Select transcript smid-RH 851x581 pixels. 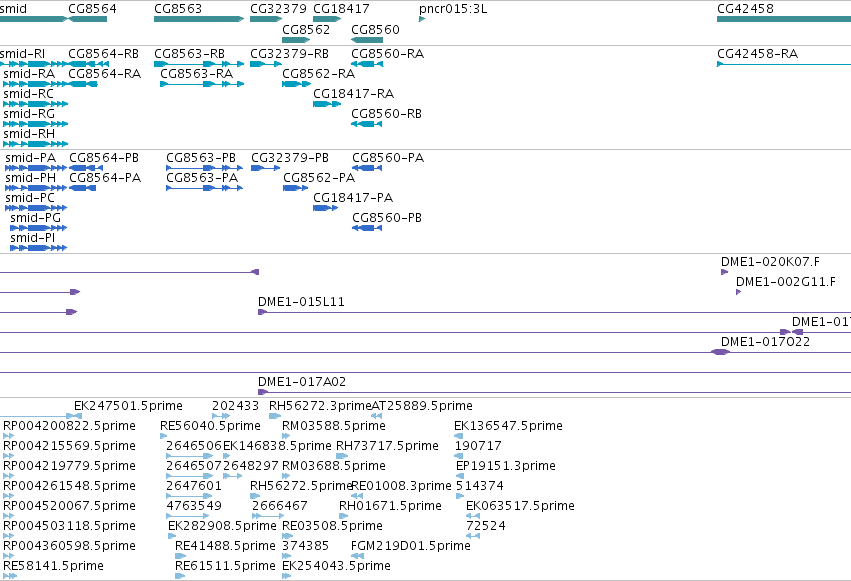[29, 134]
